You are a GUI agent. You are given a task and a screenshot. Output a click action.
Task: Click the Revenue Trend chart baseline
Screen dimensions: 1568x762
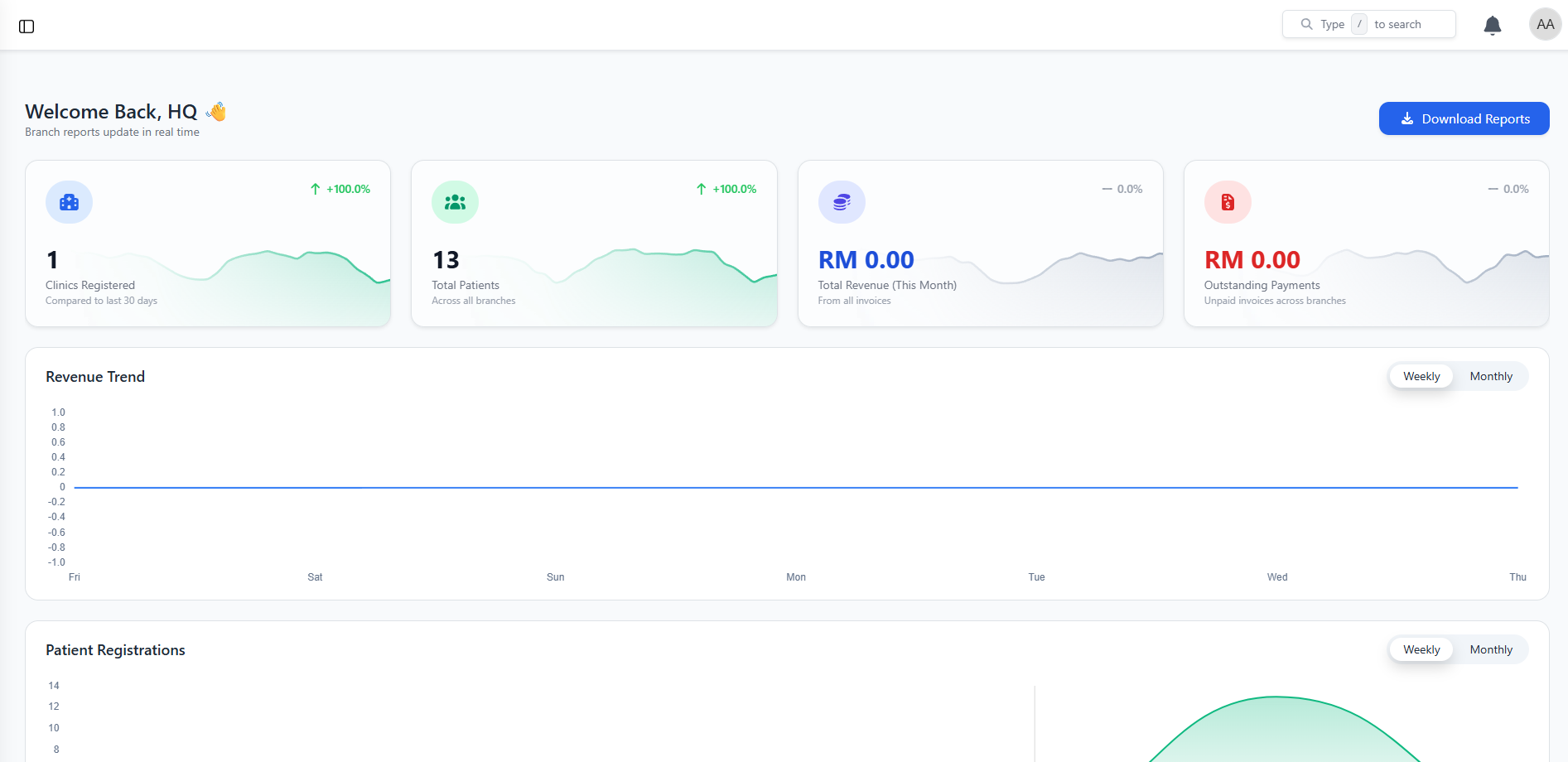pos(795,487)
